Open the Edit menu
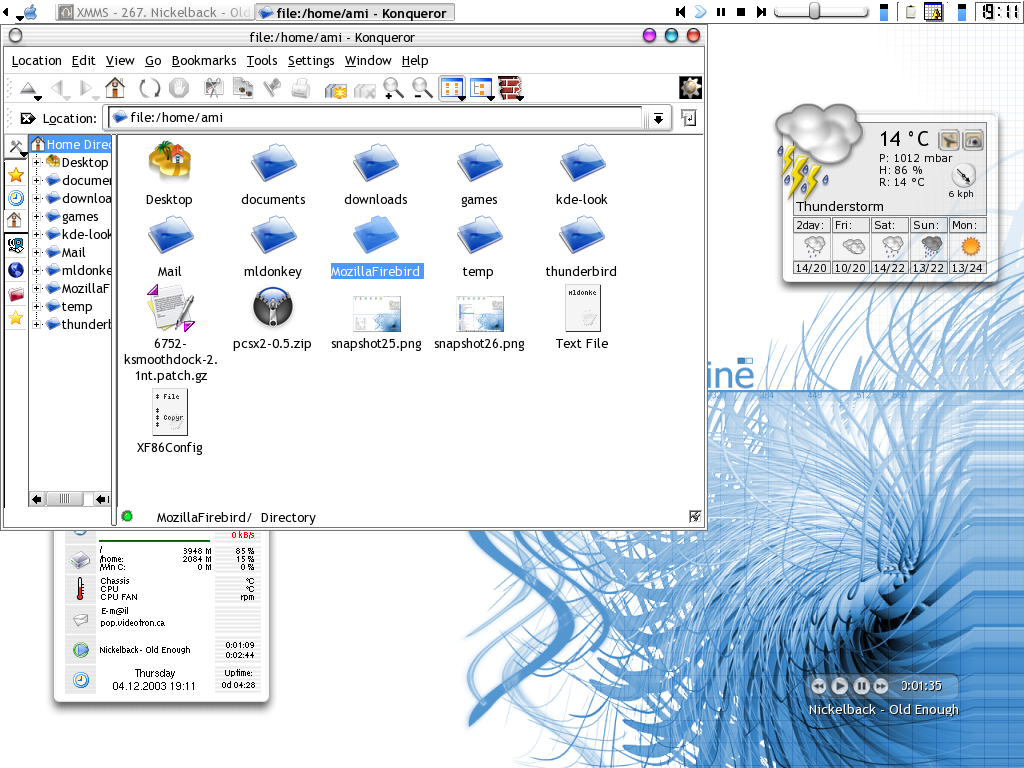1024x768 pixels. coord(84,61)
